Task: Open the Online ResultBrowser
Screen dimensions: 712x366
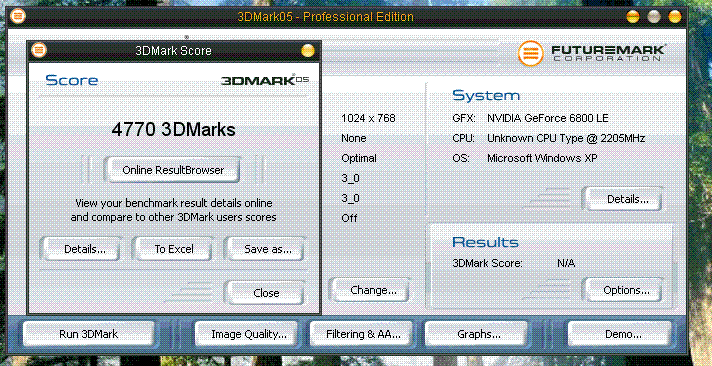Action: pos(173,170)
